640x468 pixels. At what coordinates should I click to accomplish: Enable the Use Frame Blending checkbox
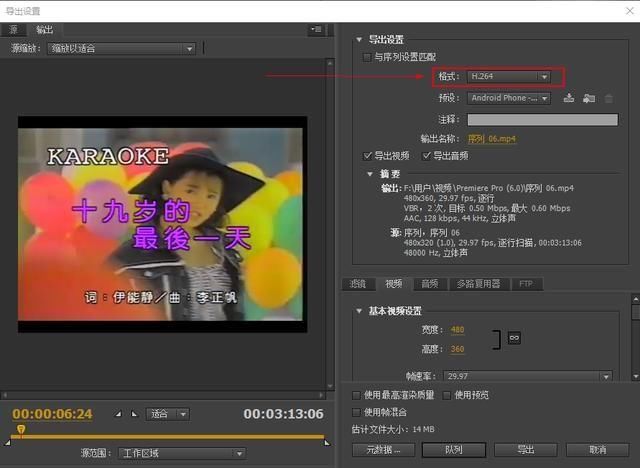point(356,413)
